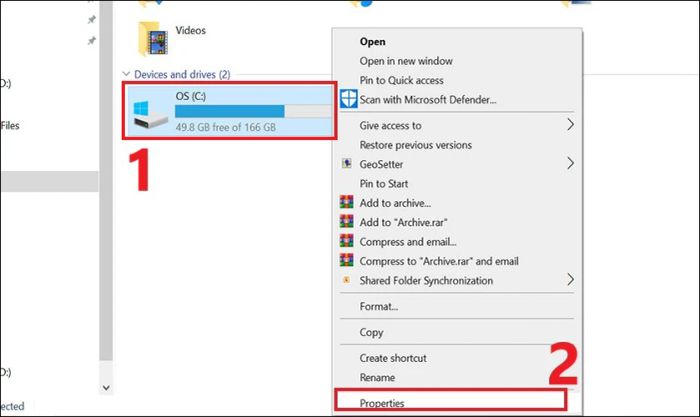Collapse the Devices and drives group
The height and width of the screenshot is (417, 700).
point(126,74)
